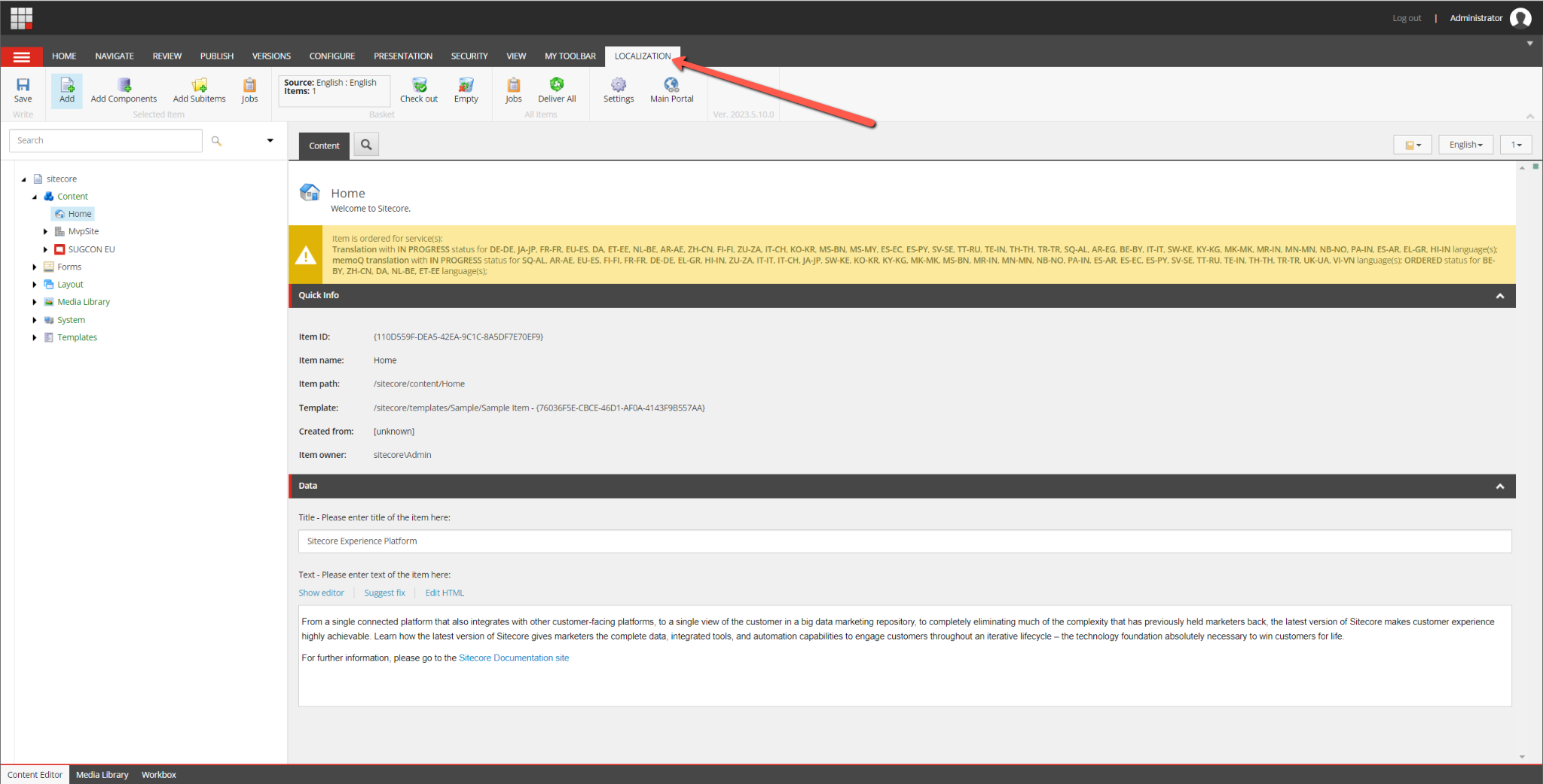Viewport: 1543px width, 784px height.
Task: Open the search options dropdown arrow
Action: tap(270, 141)
